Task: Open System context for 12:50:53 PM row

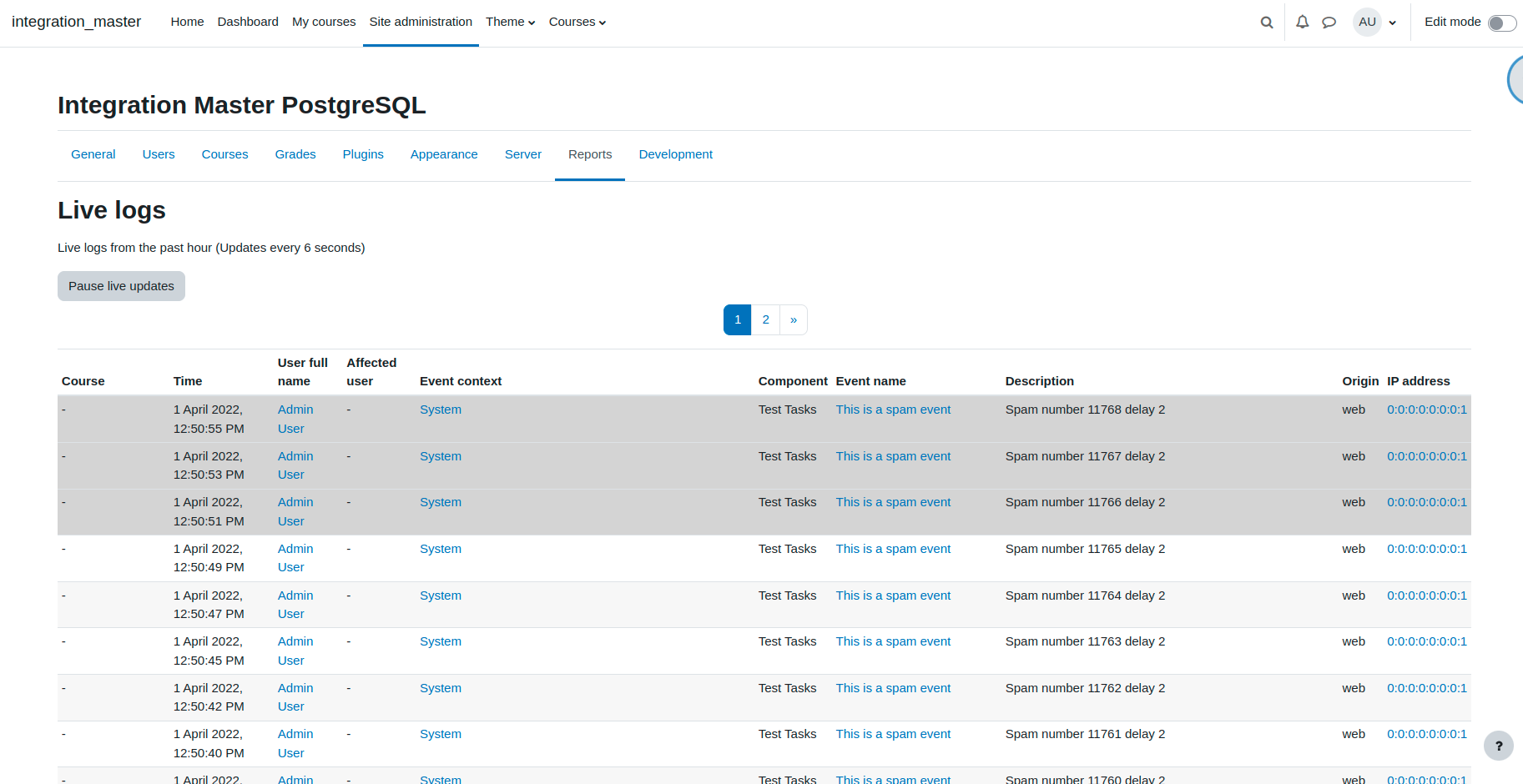Action: click(441, 456)
